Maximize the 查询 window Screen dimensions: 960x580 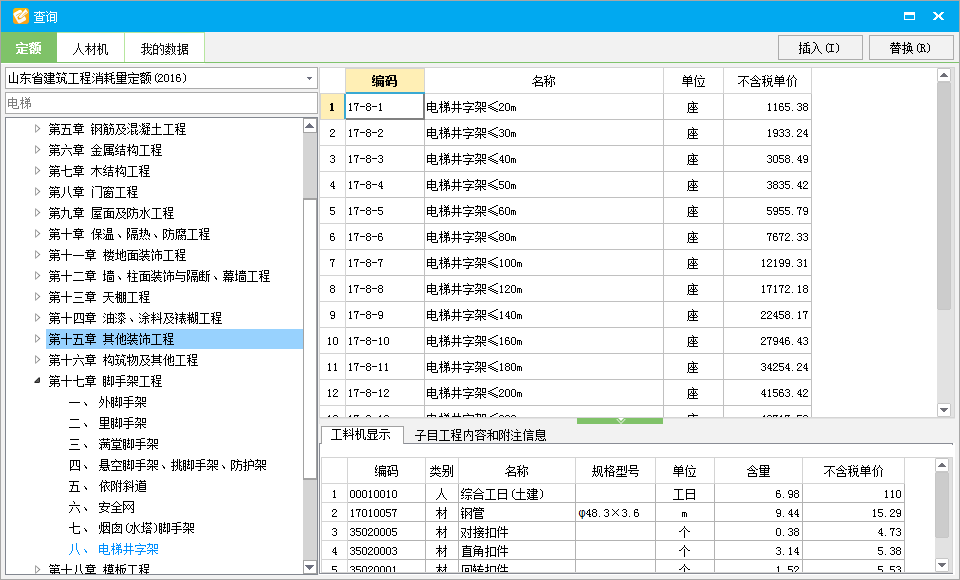coord(910,17)
